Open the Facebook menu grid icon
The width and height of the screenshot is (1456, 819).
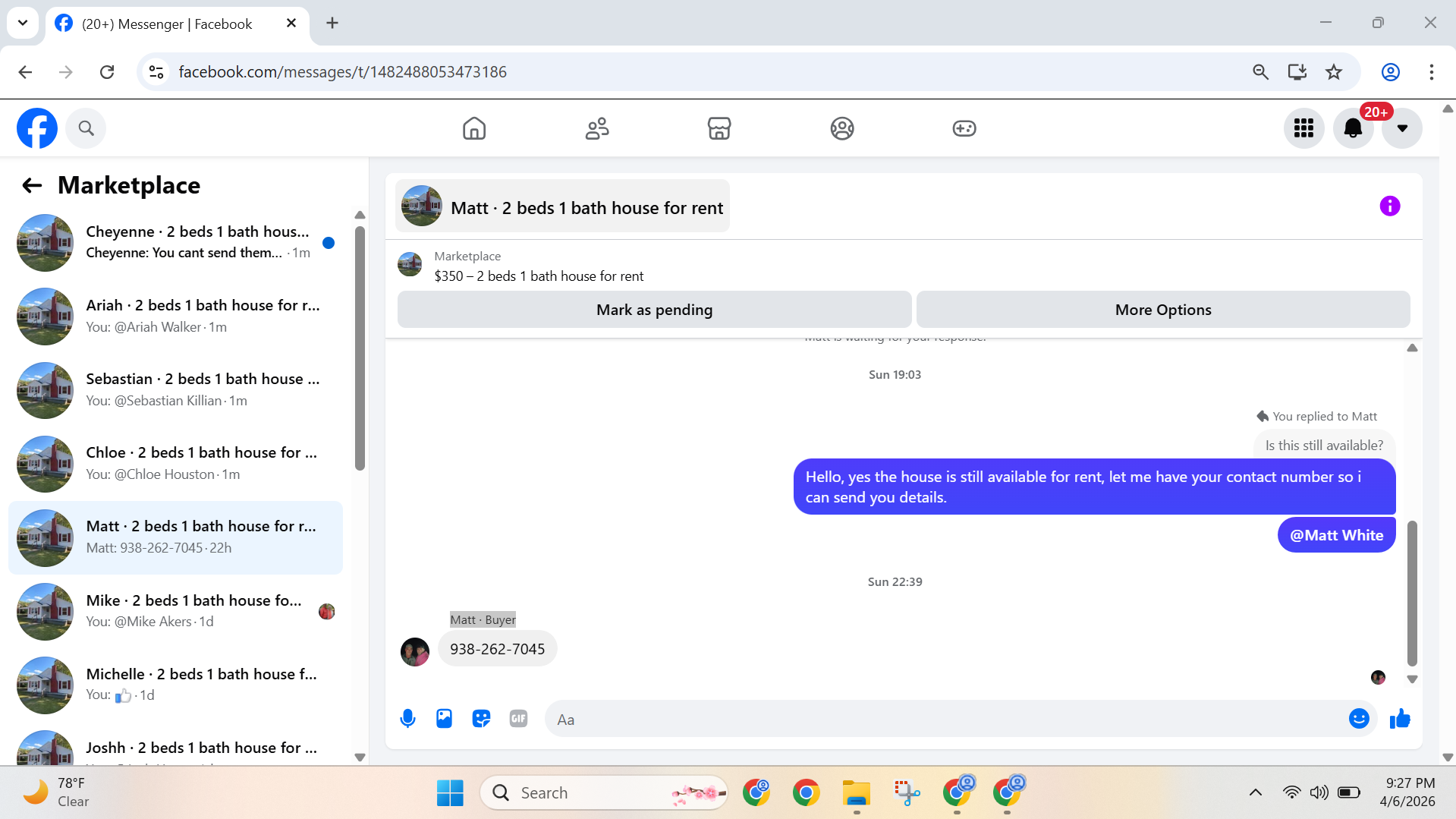[x=1303, y=128]
